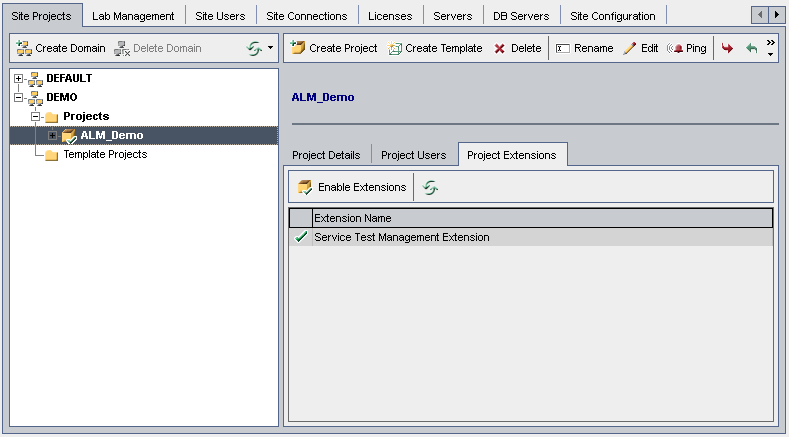Click the Projects folder icon
789x437 pixels.
point(52,117)
